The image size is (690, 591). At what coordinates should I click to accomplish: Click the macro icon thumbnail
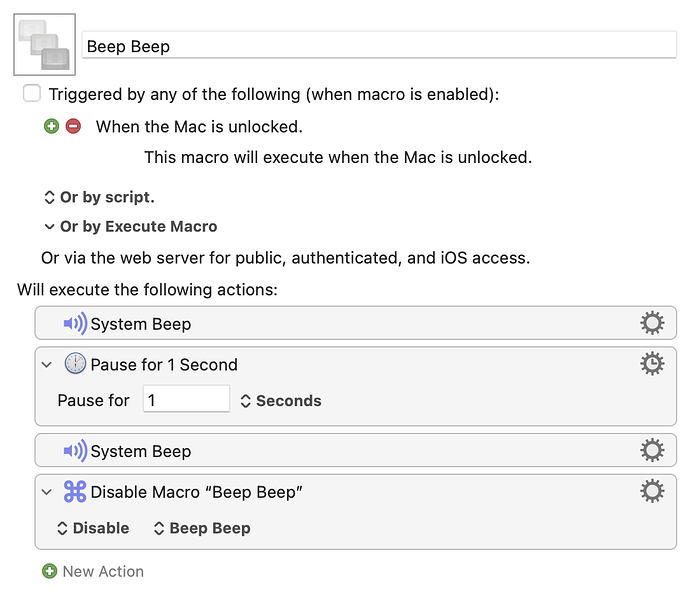[x=44, y=45]
